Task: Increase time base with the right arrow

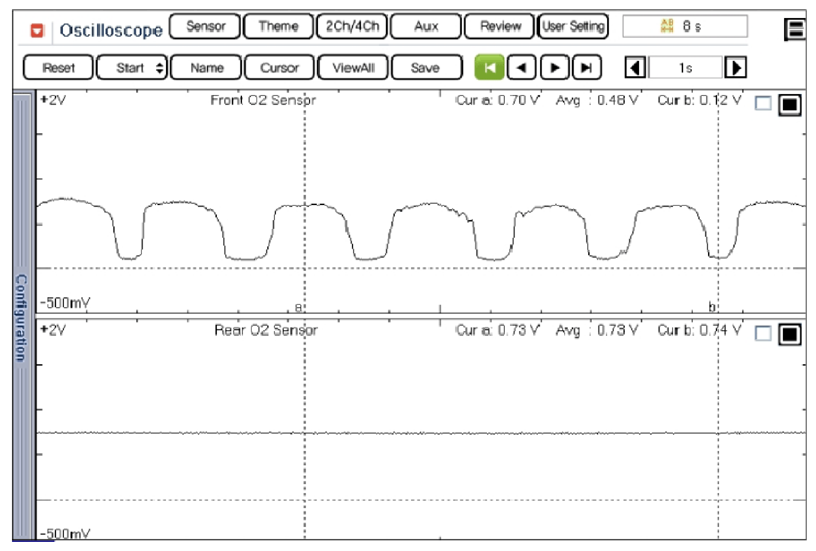Action: click(x=735, y=68)
